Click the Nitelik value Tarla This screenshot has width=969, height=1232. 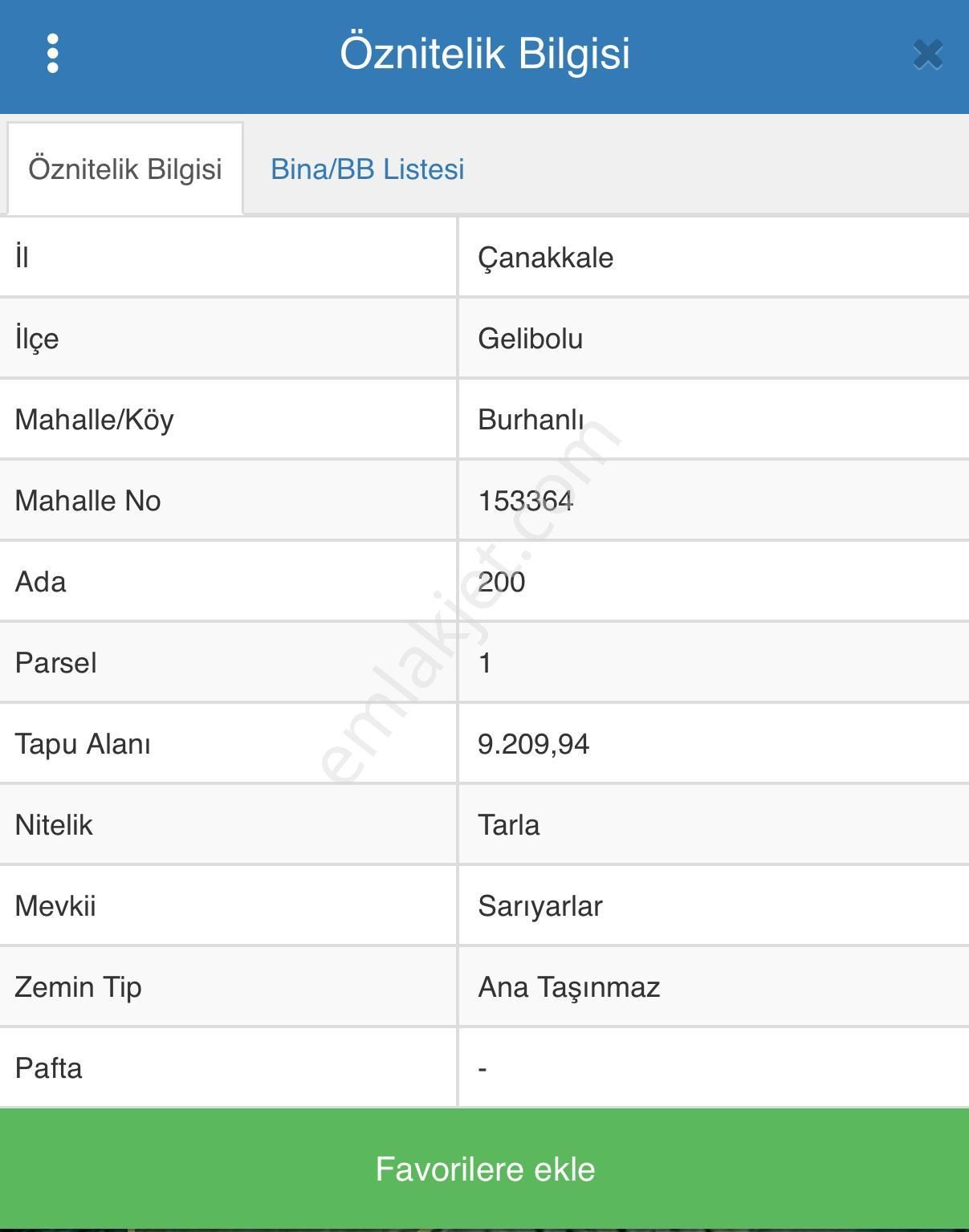click(508, 825)
